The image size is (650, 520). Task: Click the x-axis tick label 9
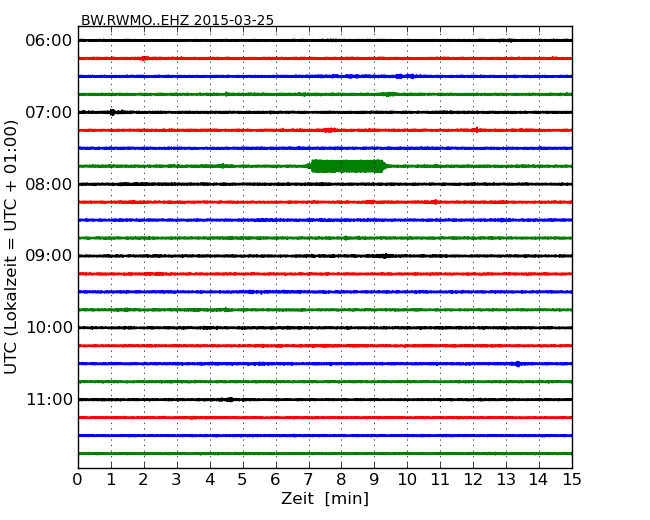pos(374,480)
